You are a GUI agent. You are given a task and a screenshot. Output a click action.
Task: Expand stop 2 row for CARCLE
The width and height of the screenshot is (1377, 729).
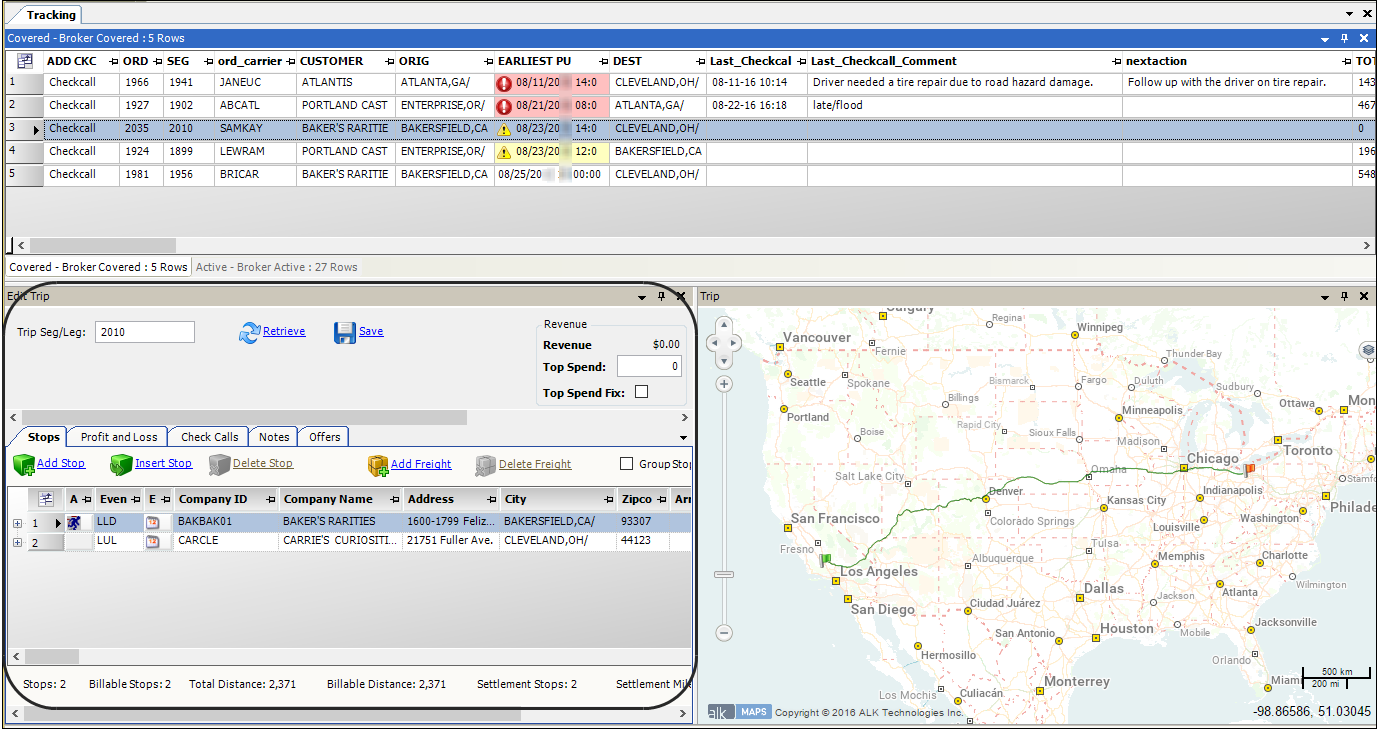coord(17,542)
